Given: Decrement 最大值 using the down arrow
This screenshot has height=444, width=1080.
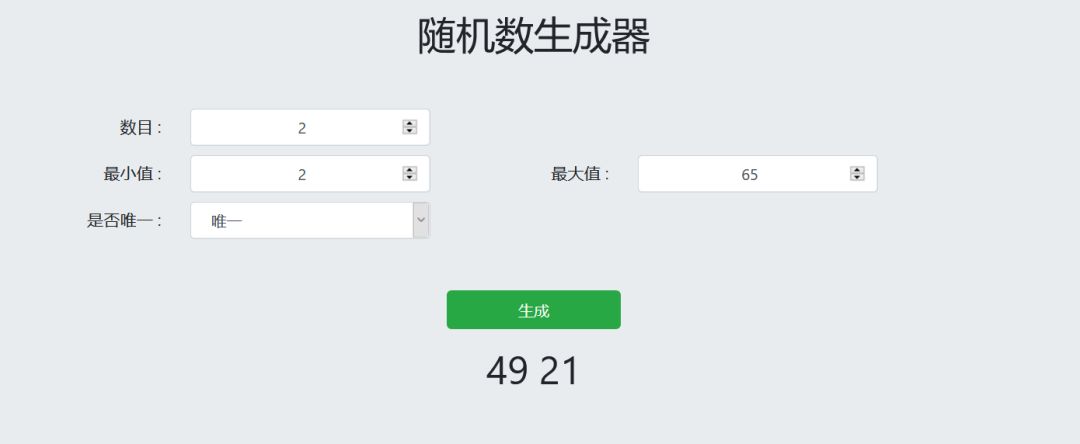Looking at the screenshot, I should pos(857,177).
